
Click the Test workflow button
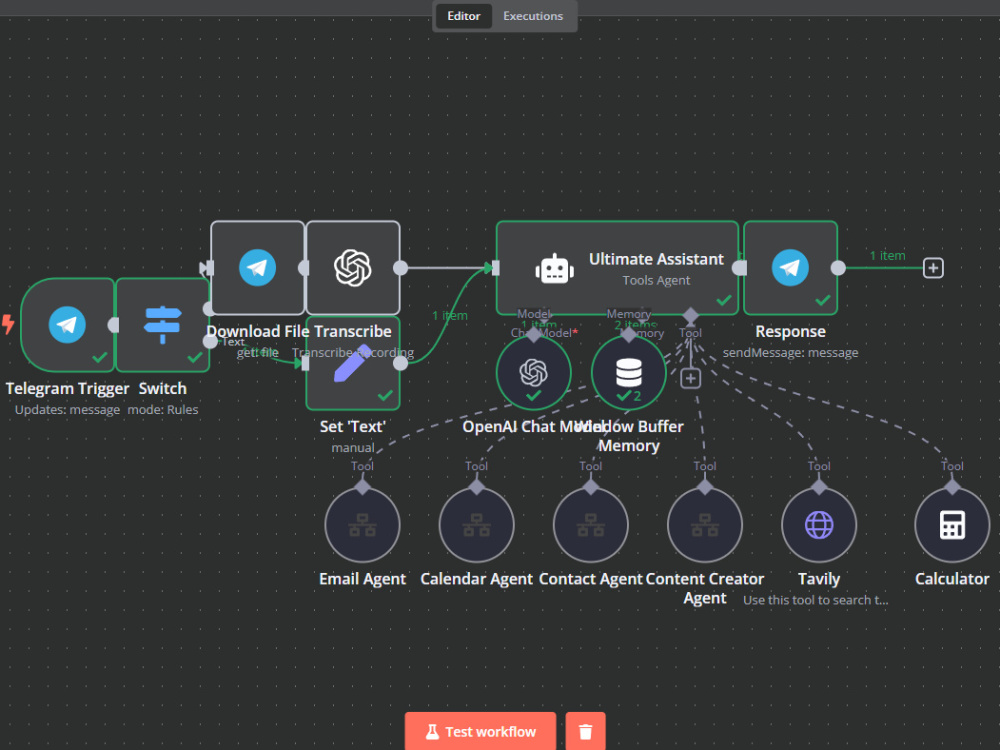point(480,731)
